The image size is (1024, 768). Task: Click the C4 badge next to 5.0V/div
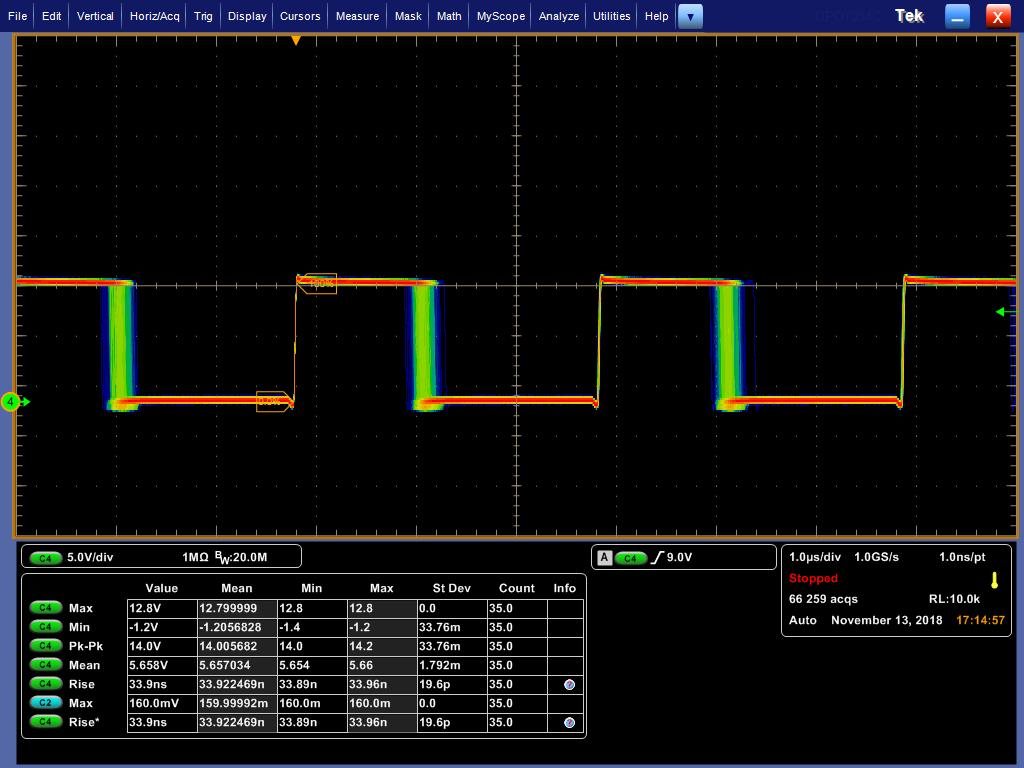[x=45, y=557]
